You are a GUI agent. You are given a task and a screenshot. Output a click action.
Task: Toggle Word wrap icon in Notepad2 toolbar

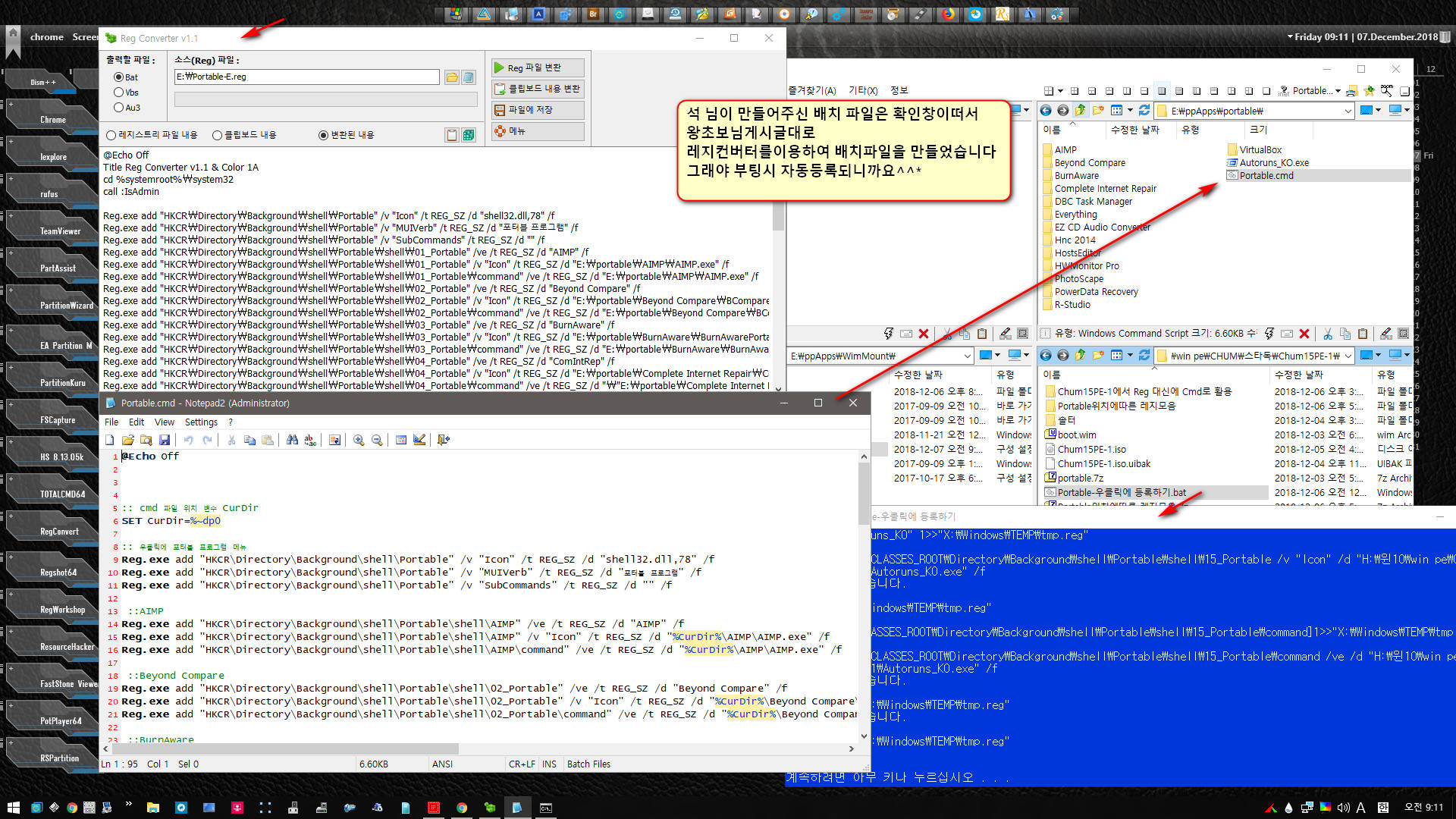tap(334, 440)
